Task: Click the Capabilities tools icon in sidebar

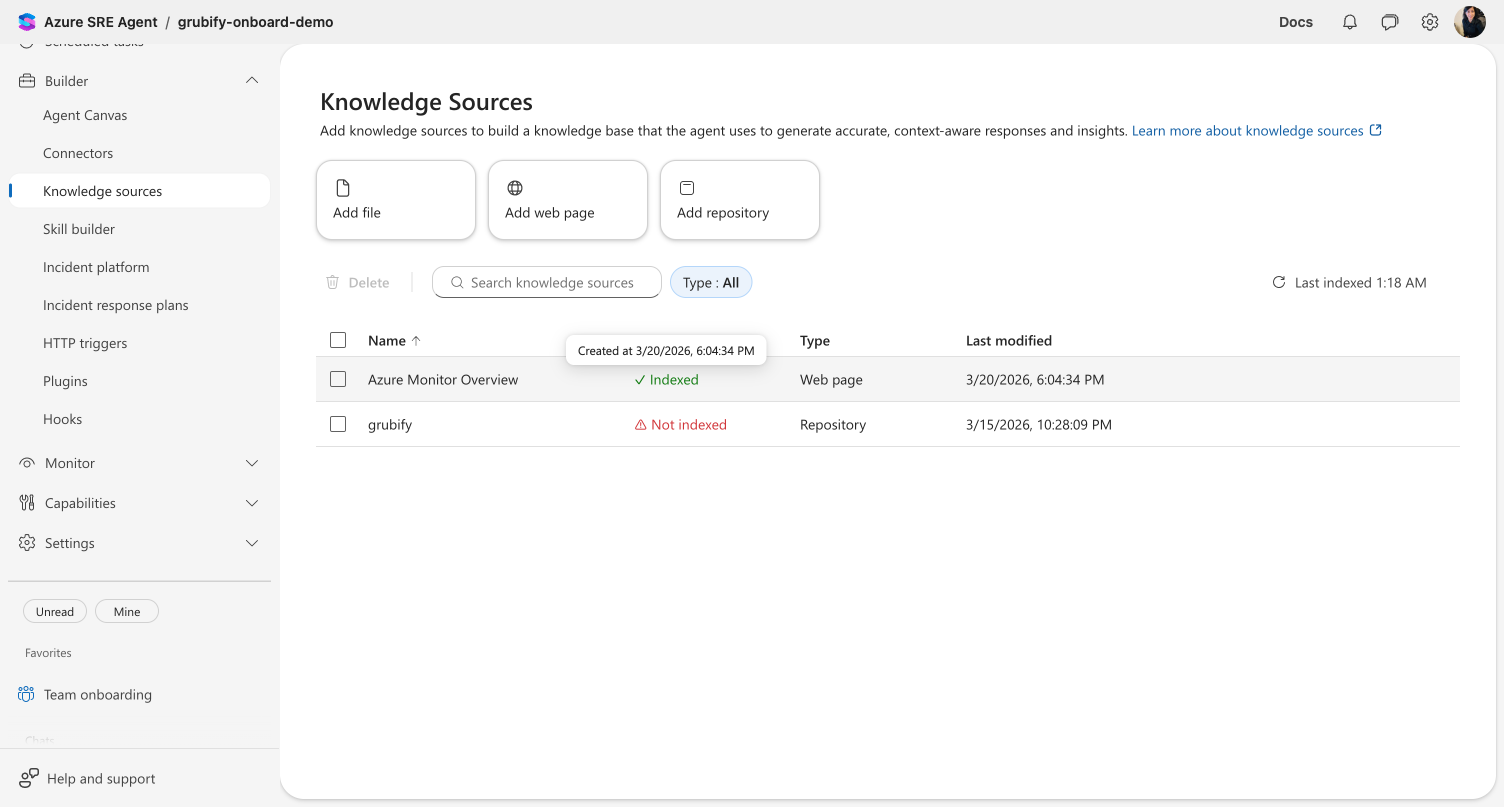Action: click(27, 503)
